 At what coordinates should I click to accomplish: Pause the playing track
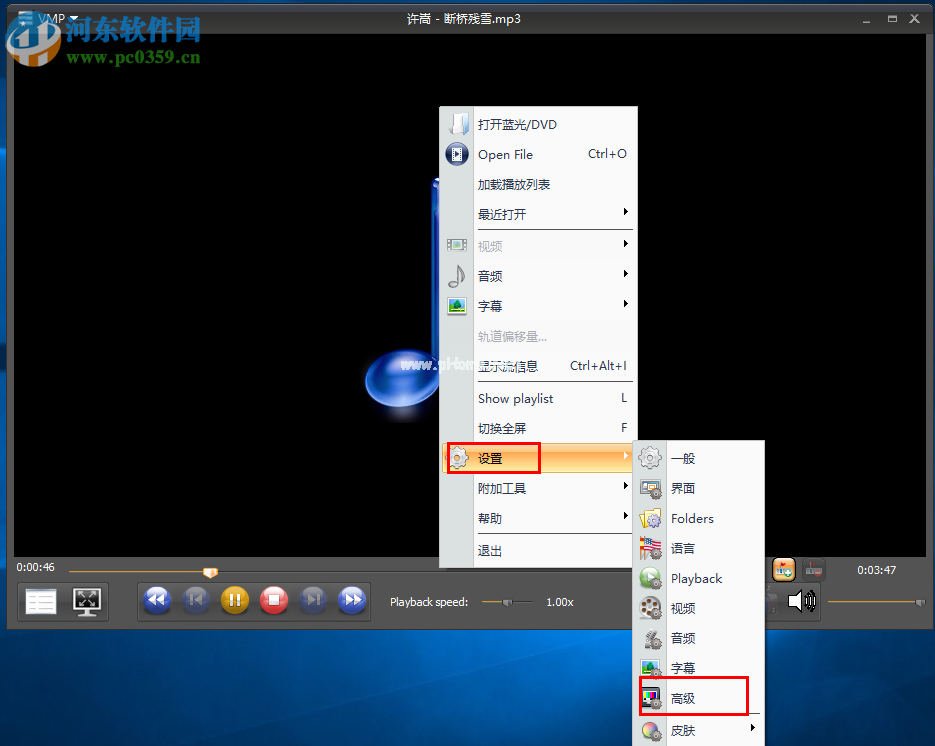(x=234, y=601)
